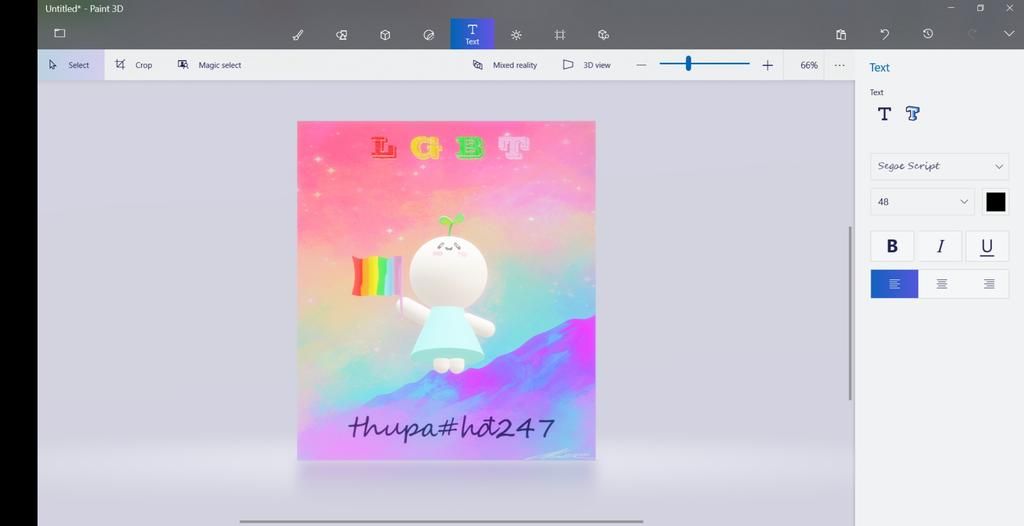Image resolution: width=1024 pixels, height=526 pixels.
Task: Open the 3D shapes tool
Action: click(x=385, y=35)
